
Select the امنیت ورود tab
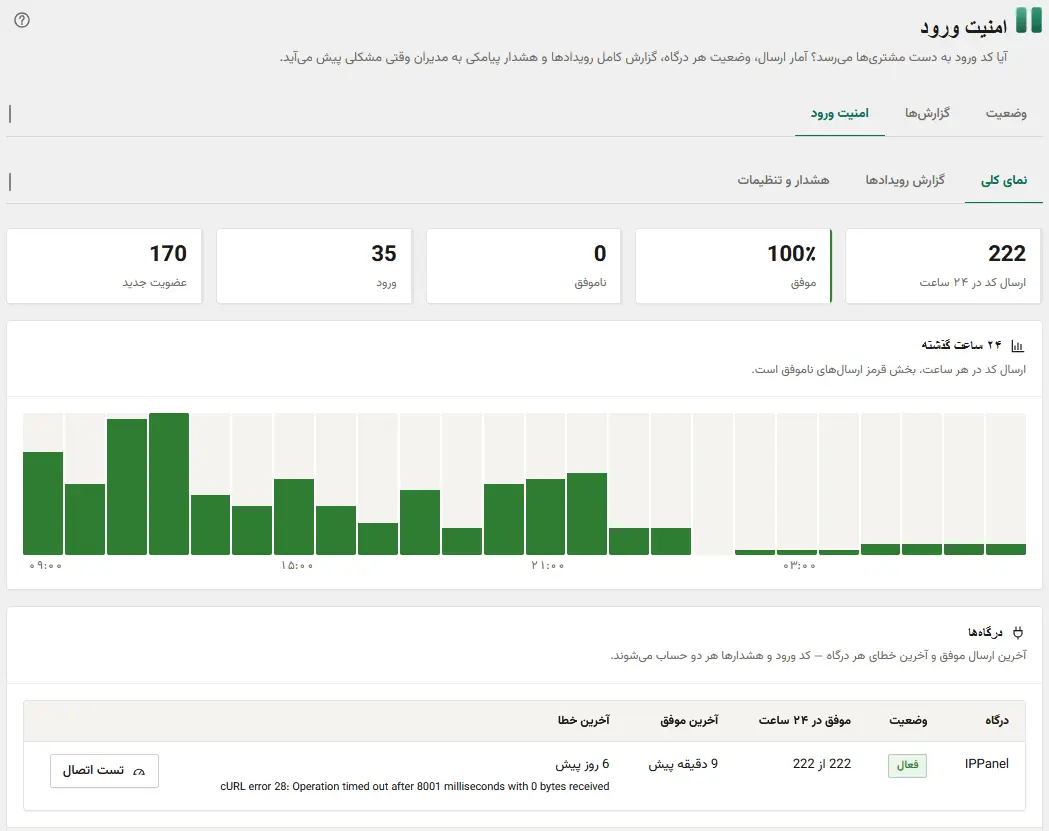click(x=840, y=113)
